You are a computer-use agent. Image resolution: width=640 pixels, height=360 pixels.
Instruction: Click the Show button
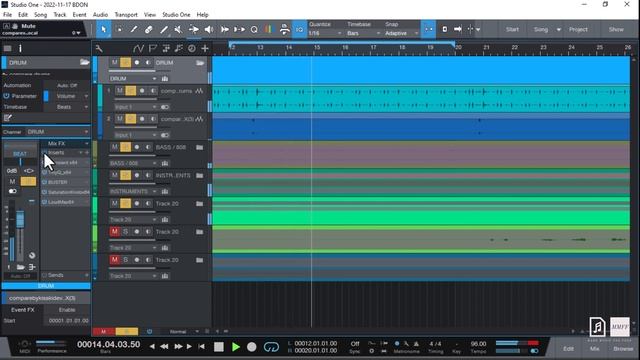pos(616,29)
